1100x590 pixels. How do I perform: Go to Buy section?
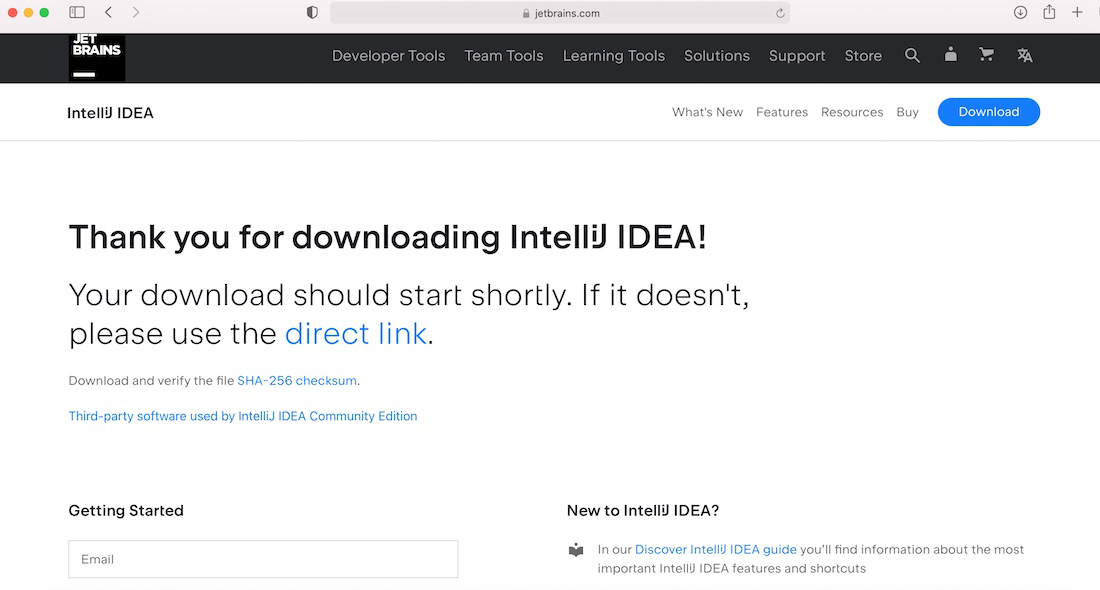[x=907, y=112]
